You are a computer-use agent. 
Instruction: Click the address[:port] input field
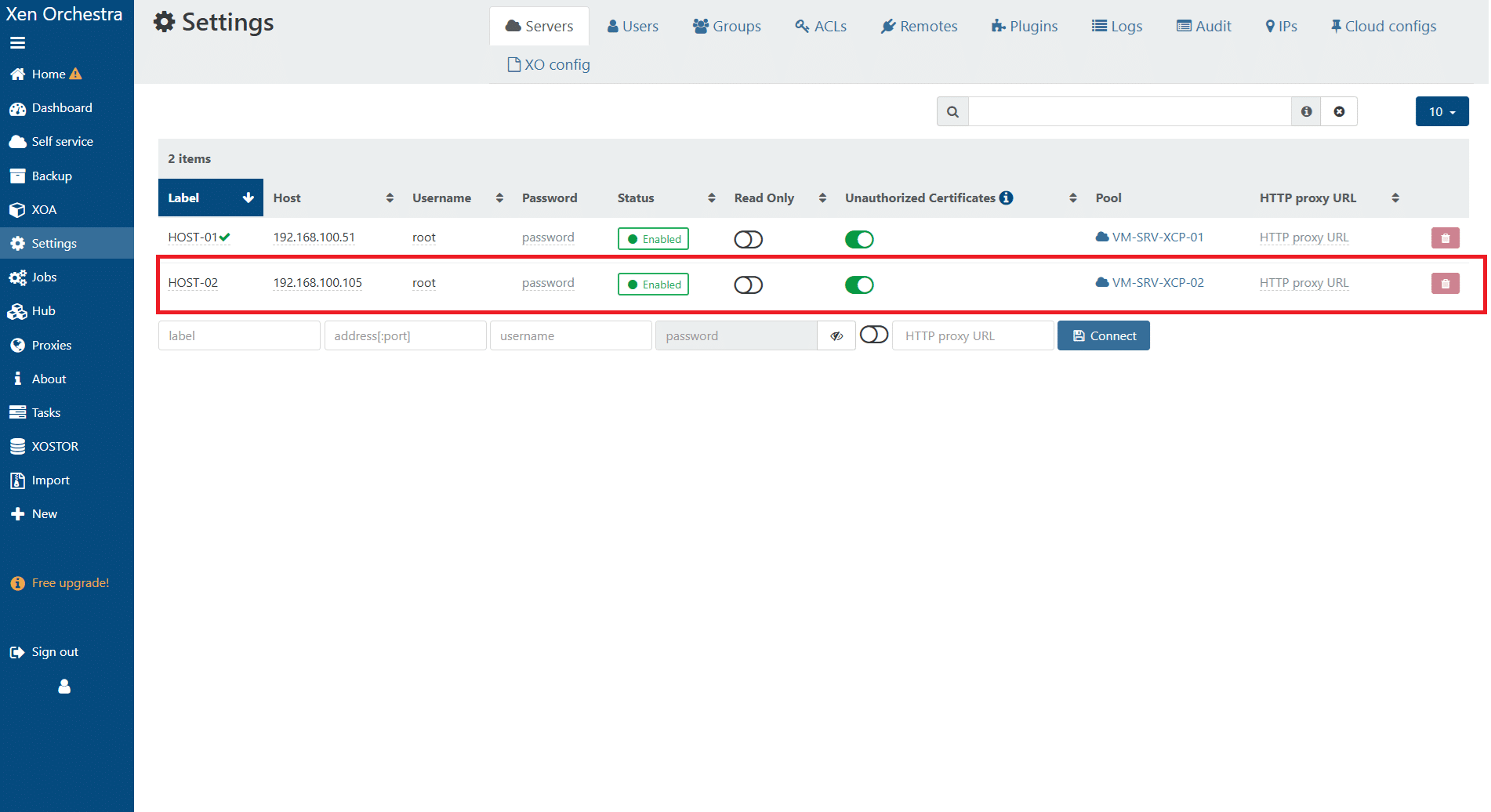(x=405, y=335)
